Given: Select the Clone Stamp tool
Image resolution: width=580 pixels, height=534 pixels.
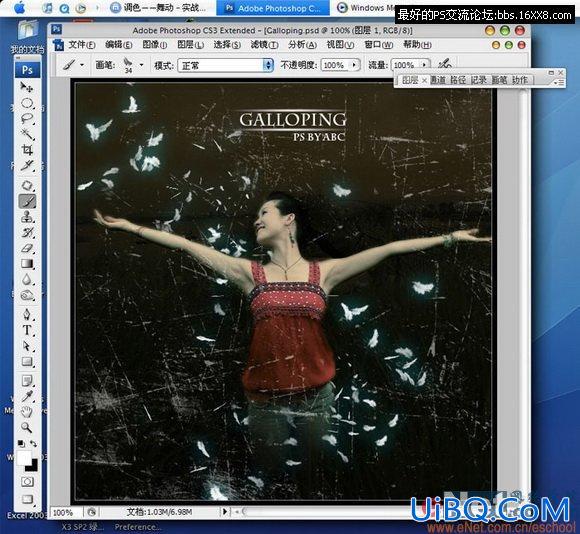Looking at the screenshot, I should [27, 216].
